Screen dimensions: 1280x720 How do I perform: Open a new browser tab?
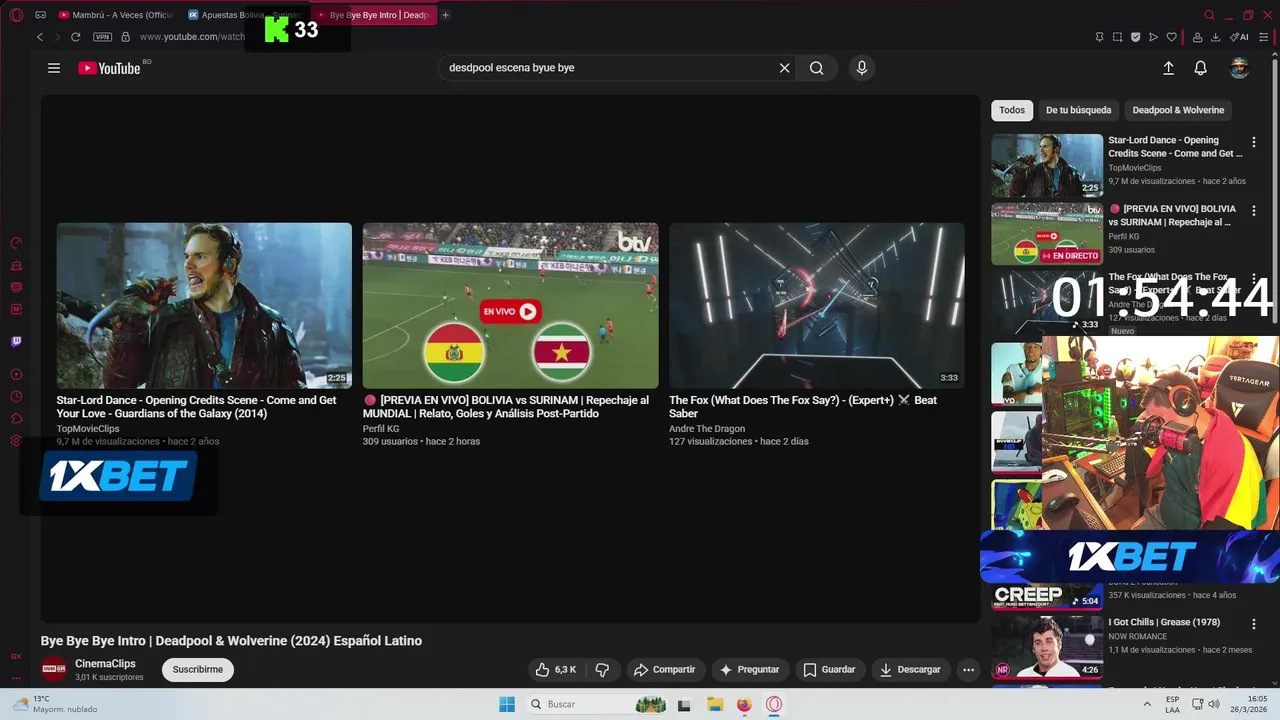pos(445,15)
